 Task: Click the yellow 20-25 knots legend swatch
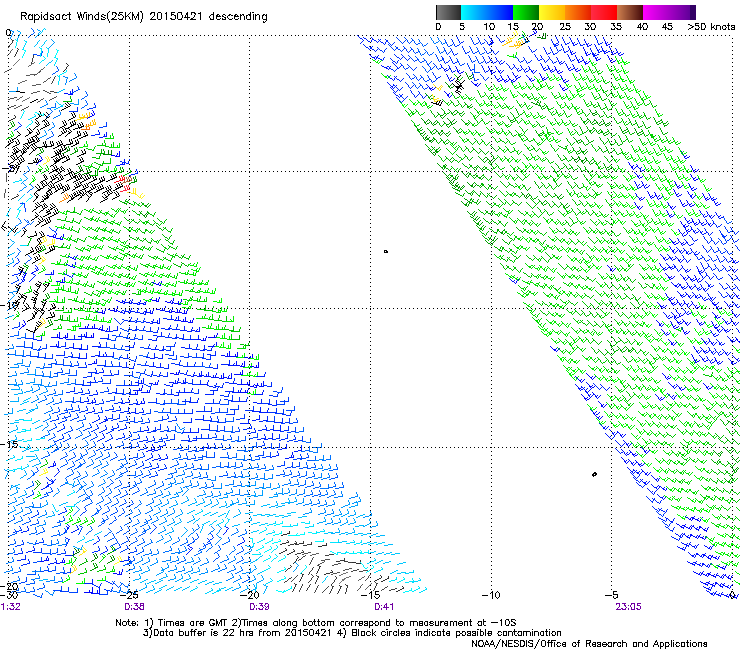552,12
